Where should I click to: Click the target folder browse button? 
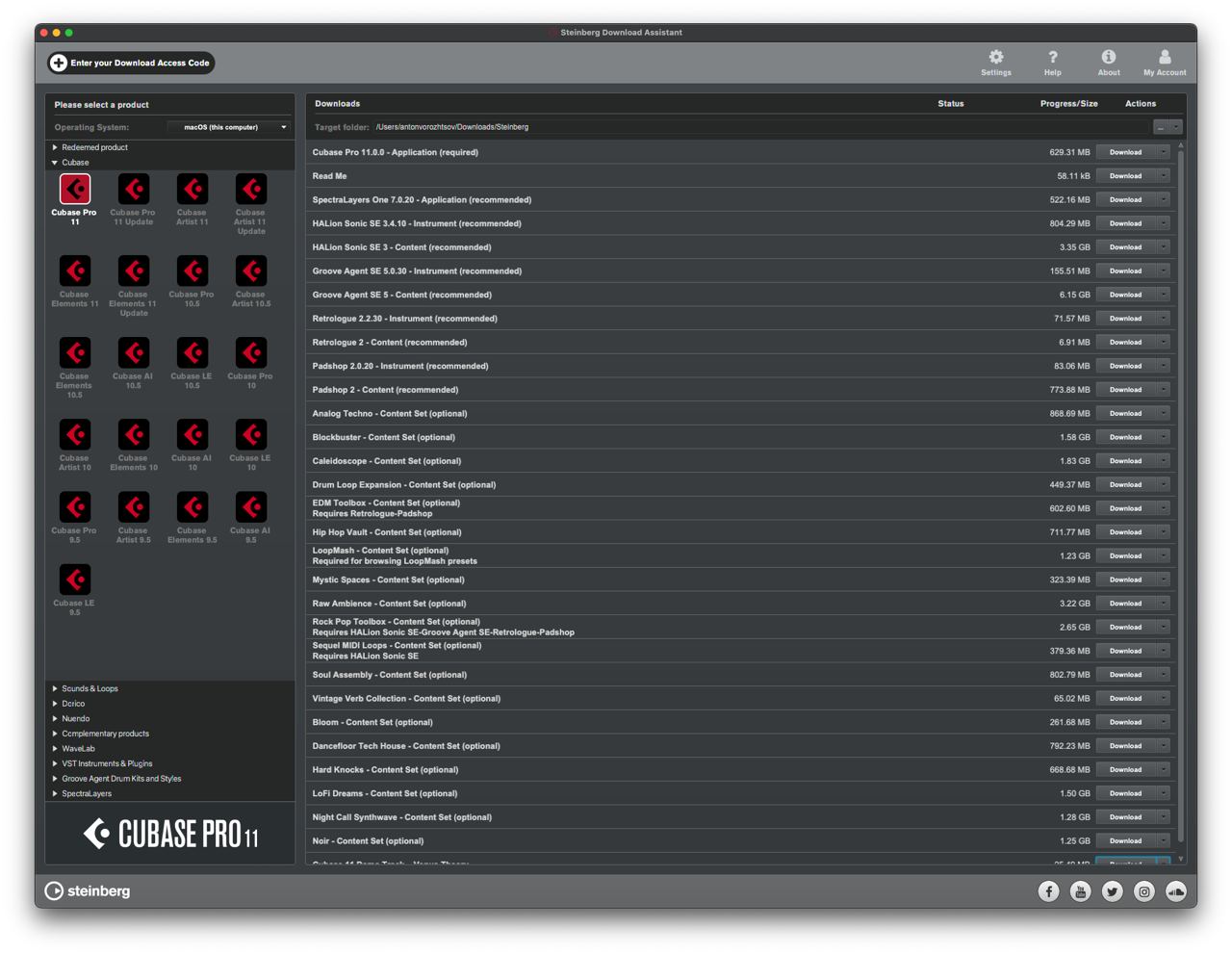tap(1162, 127)
